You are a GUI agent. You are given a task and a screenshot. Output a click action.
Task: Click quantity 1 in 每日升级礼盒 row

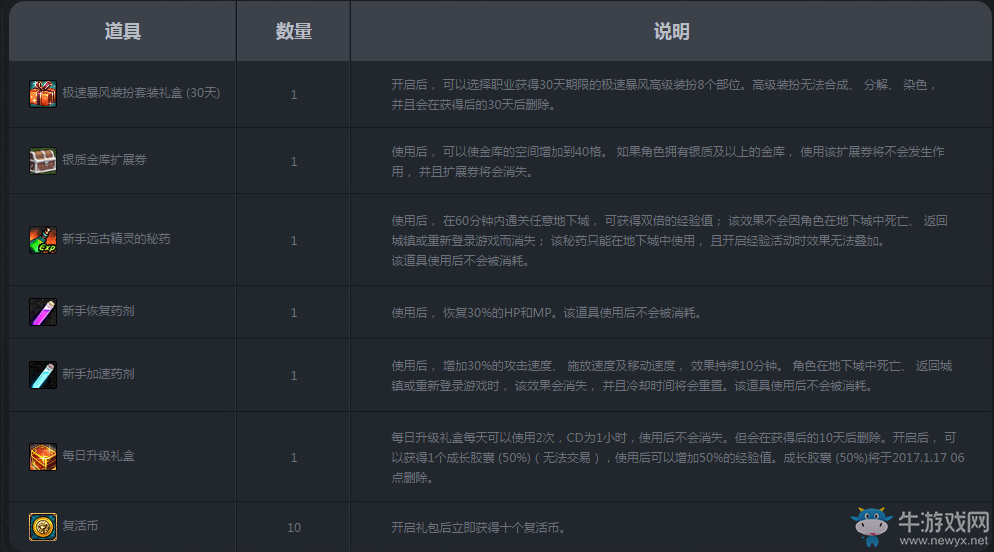294,458
